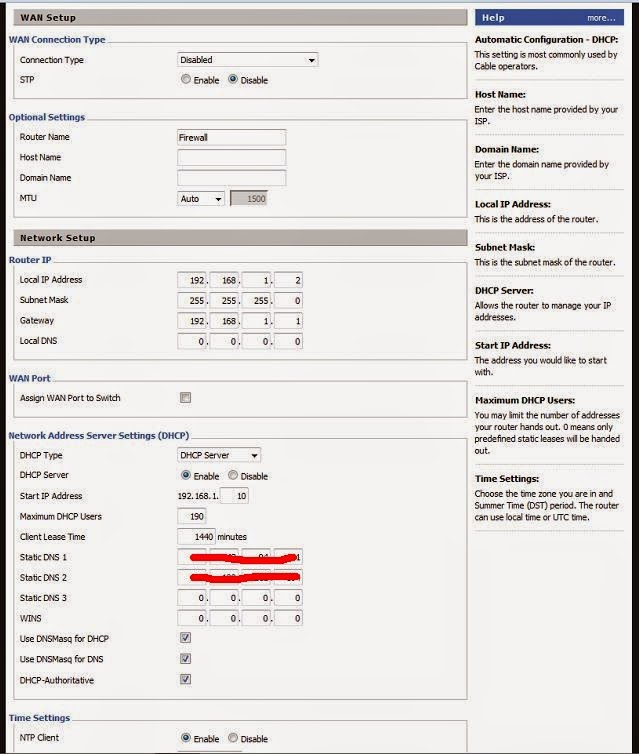Click WINS last octet field
Screen dimensions: 639x754
coord(288,618)
